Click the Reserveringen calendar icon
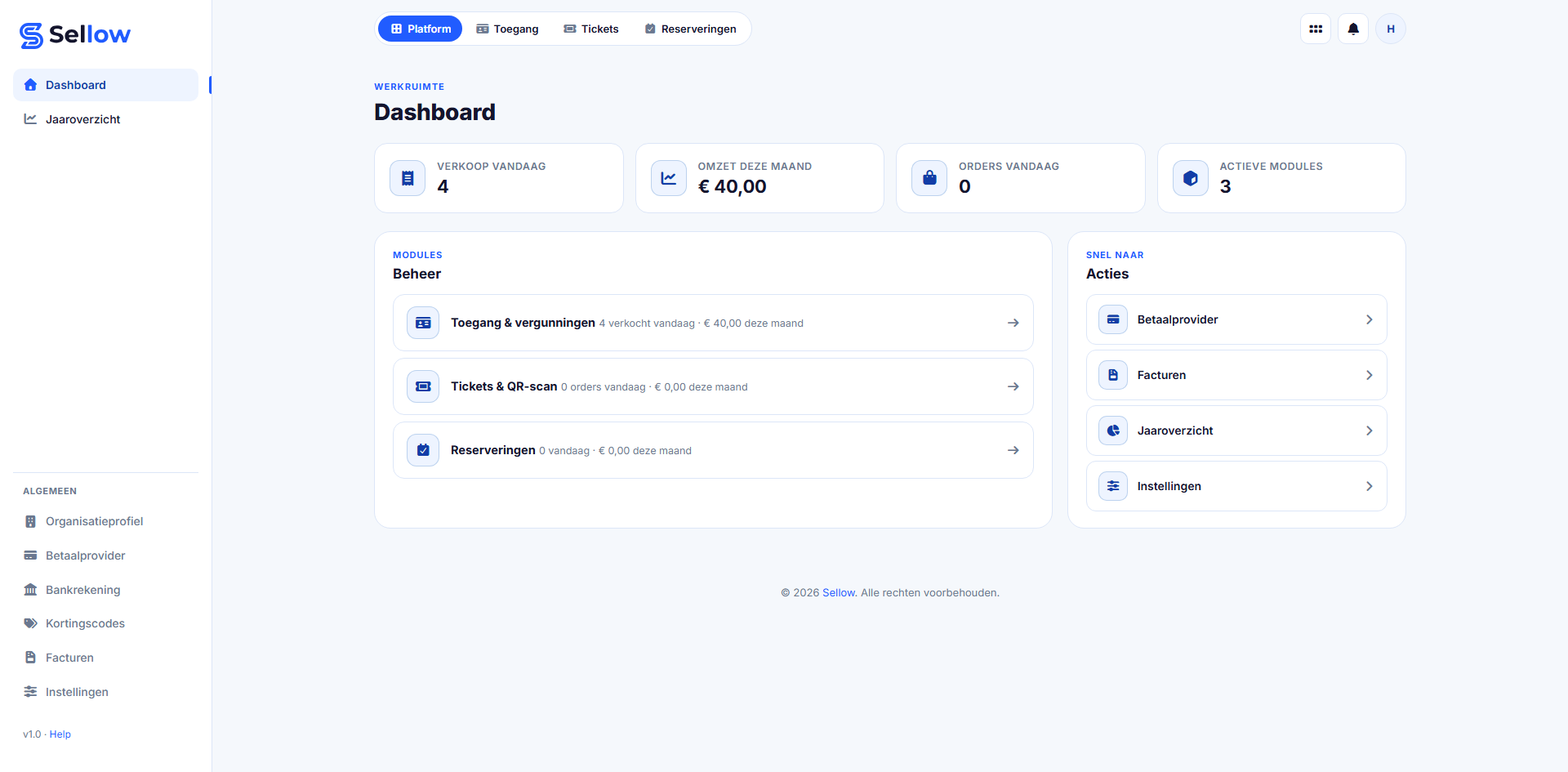The width and height of the screenshot is (1568, 772). (423, 450)
